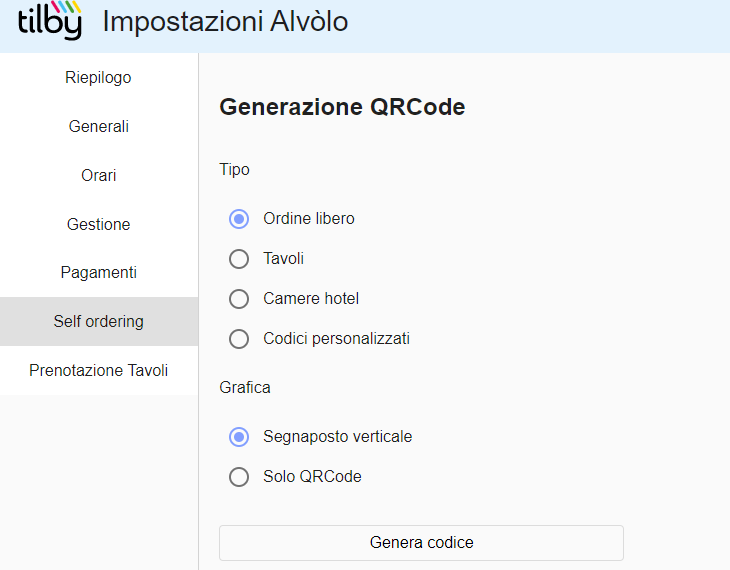Choose the Tavoli radio option

(x=239, y=259)
